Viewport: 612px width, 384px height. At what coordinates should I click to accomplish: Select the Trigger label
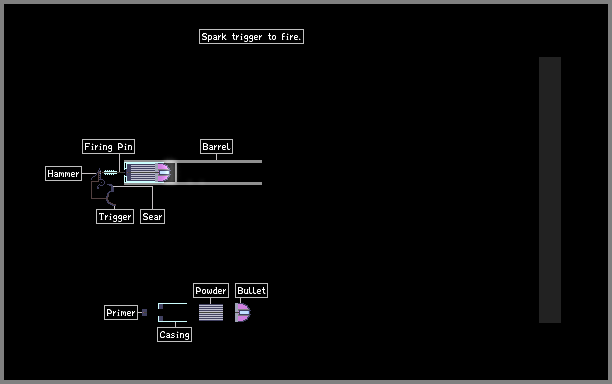point(115,217)
